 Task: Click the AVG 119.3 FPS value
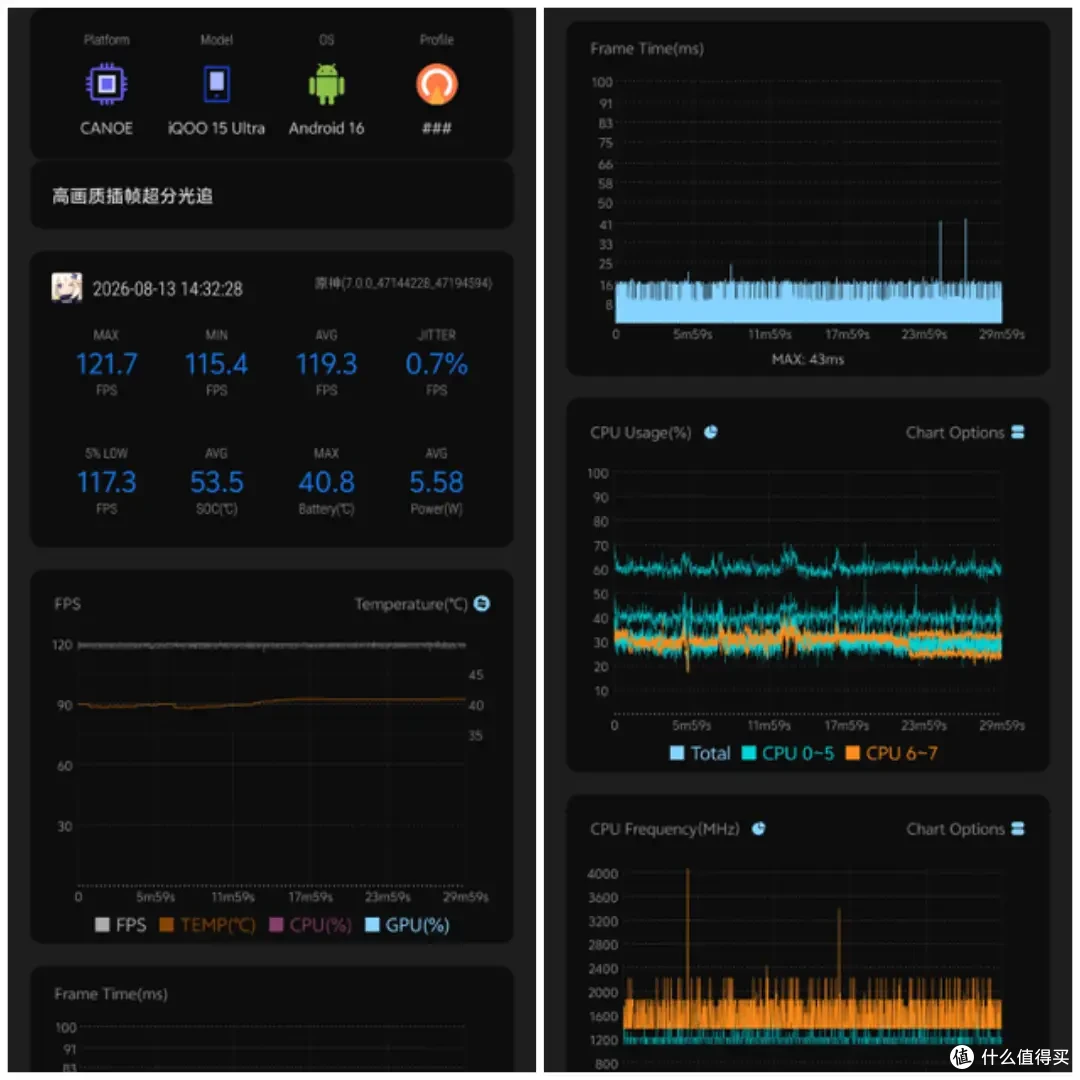coord(326,364)
